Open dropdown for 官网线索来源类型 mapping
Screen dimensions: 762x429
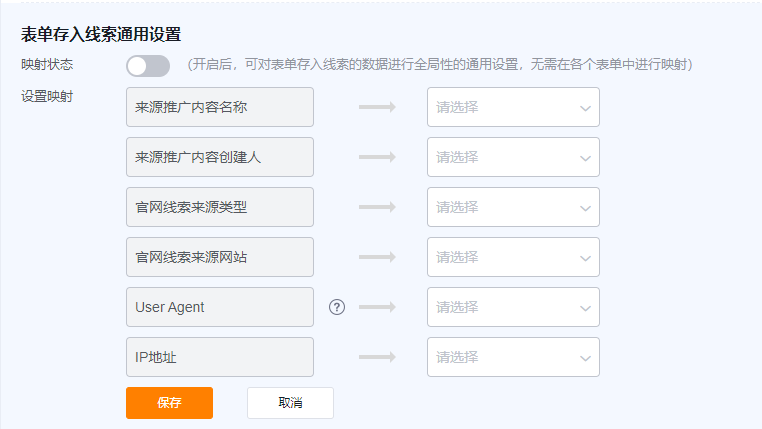513,207
